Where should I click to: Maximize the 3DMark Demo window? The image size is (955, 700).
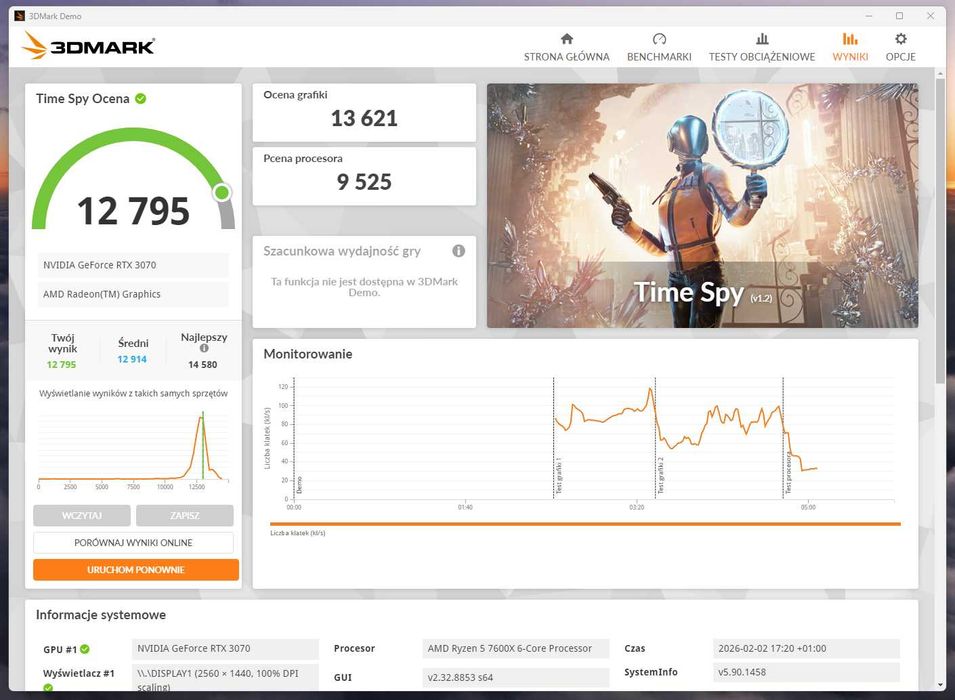point(900,16)
